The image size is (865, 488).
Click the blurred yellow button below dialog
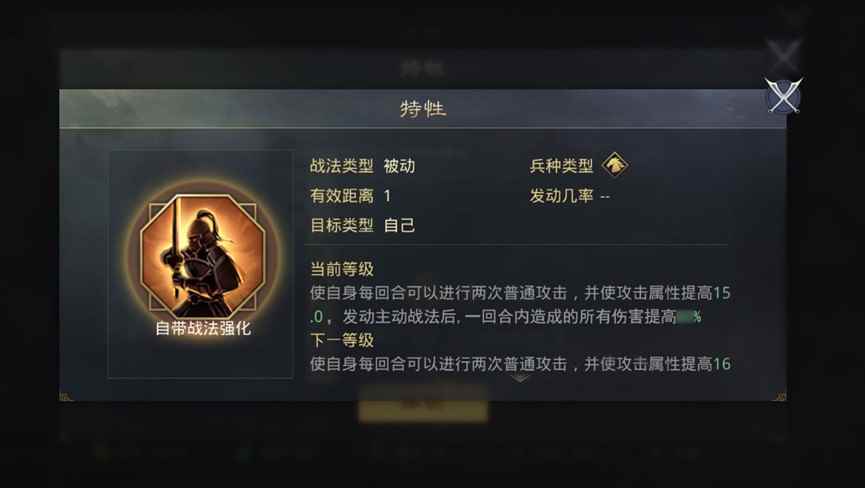click(x=423, y=405)
